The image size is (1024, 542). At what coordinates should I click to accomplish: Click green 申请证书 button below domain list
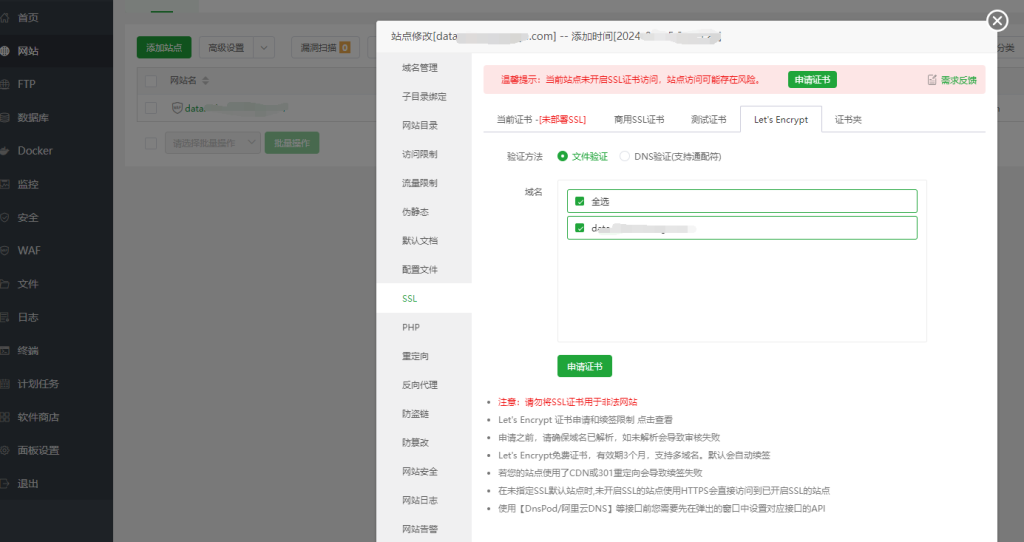(584, 366)
